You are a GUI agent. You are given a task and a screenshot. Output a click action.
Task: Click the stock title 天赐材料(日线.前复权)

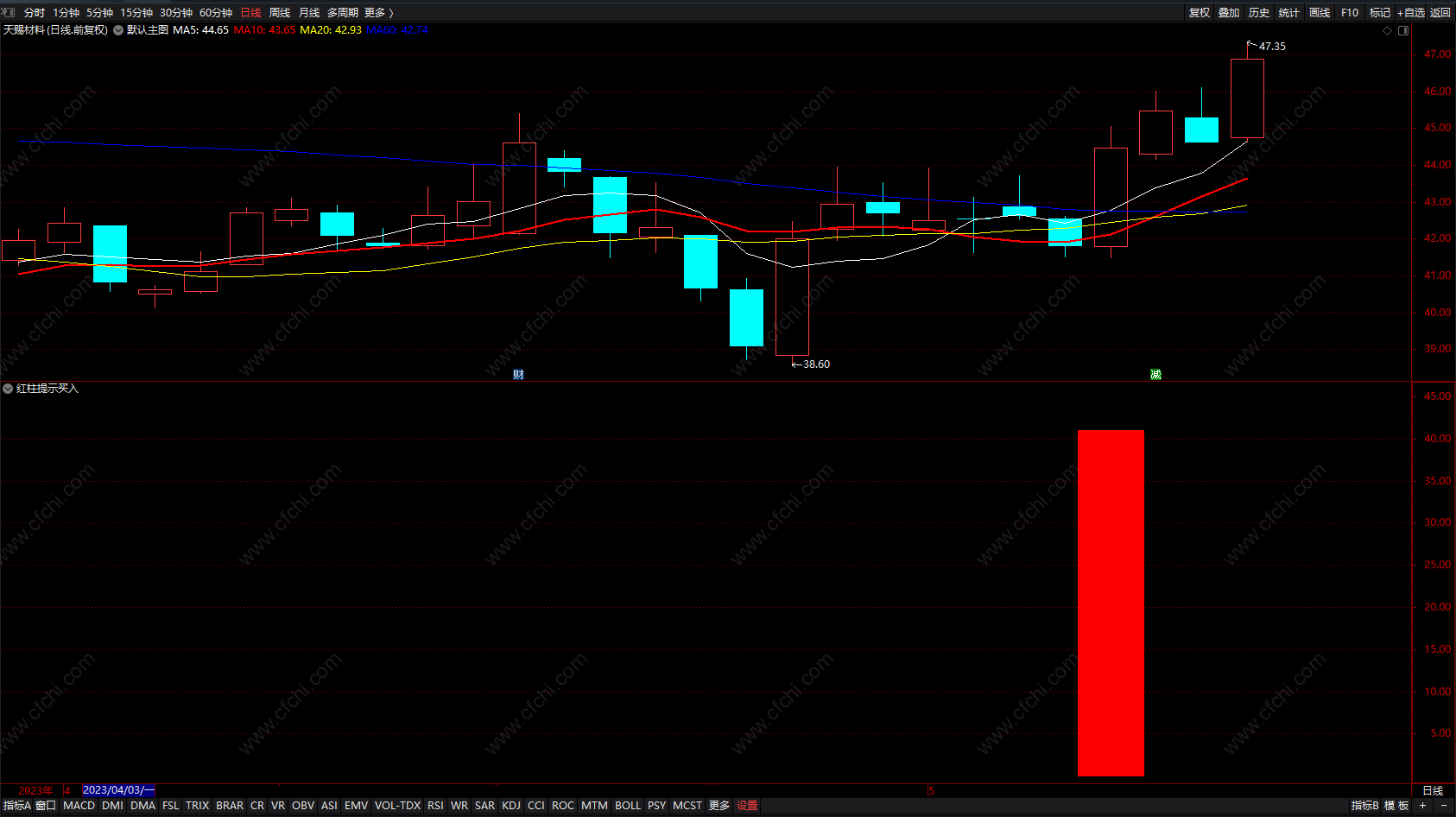55,30
